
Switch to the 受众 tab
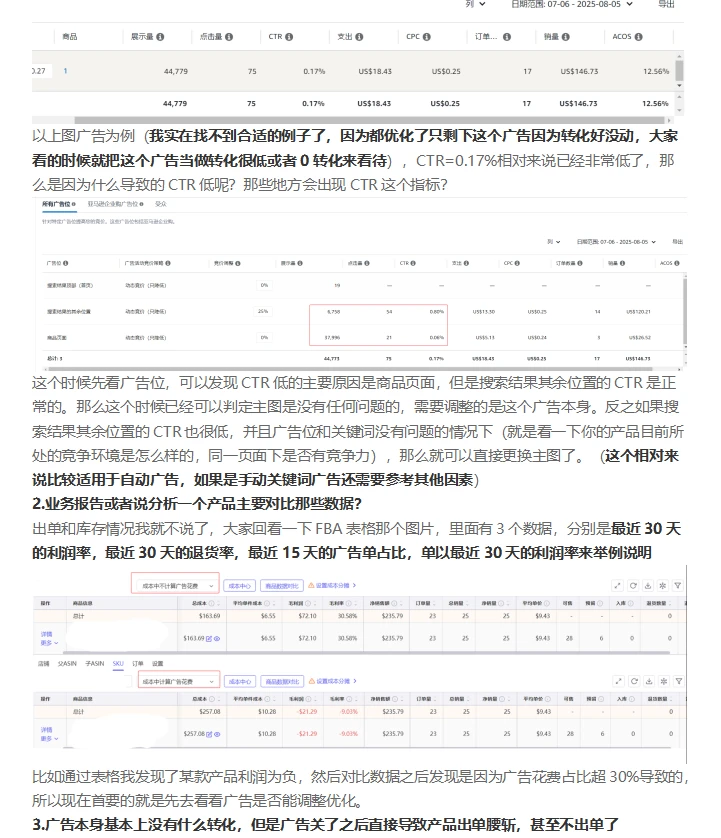tap(161, 204)
